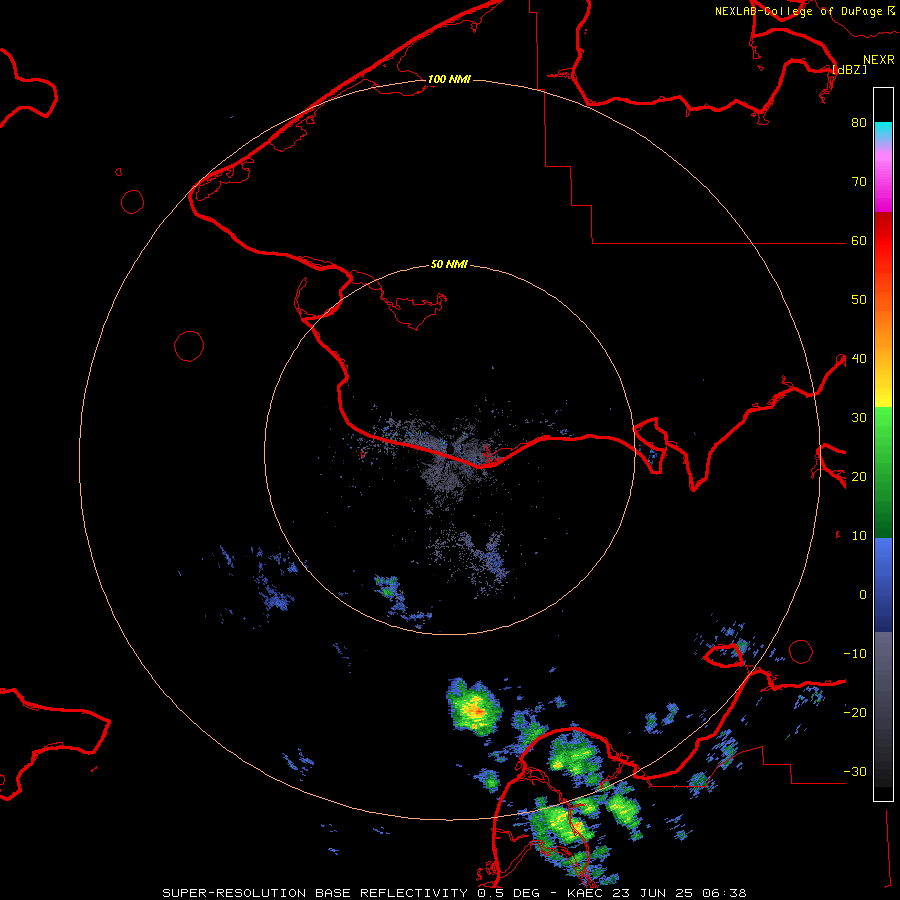The image size is (900, 900).
Task: Click the 50 NMI range ring label
Action: [x=449, y=265]
